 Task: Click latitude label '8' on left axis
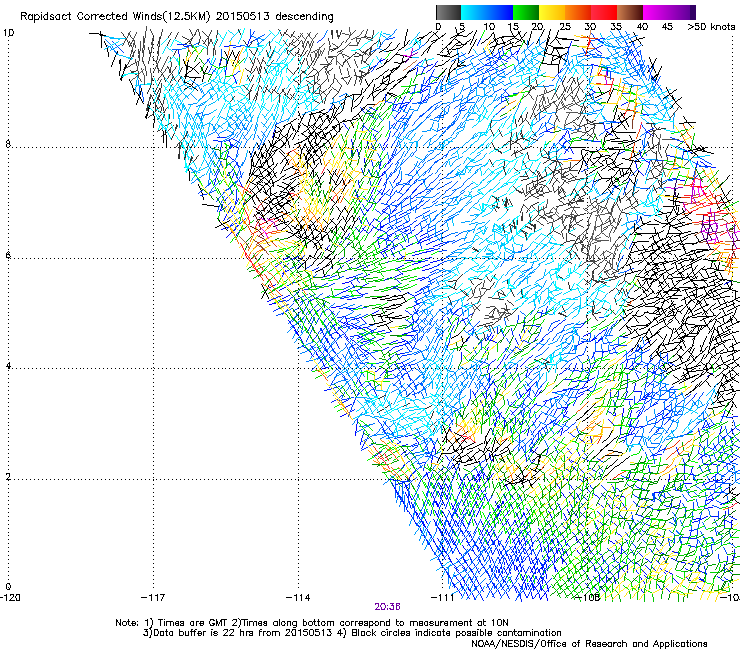point(8,144)
